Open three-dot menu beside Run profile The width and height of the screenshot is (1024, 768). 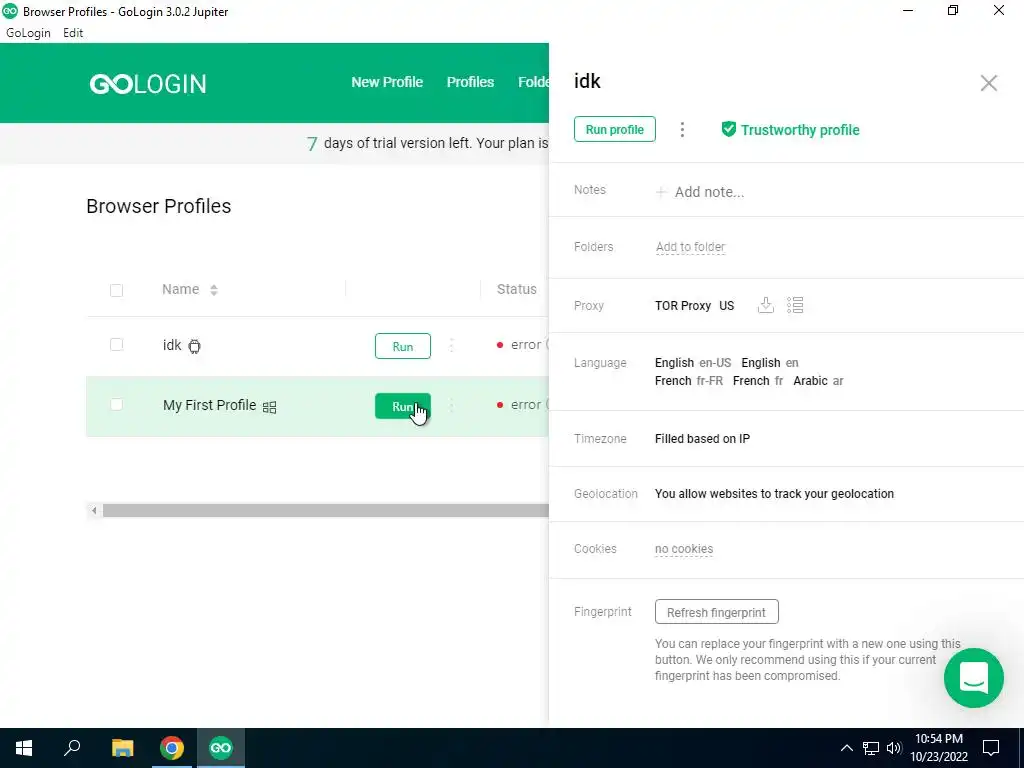[682, 129]
